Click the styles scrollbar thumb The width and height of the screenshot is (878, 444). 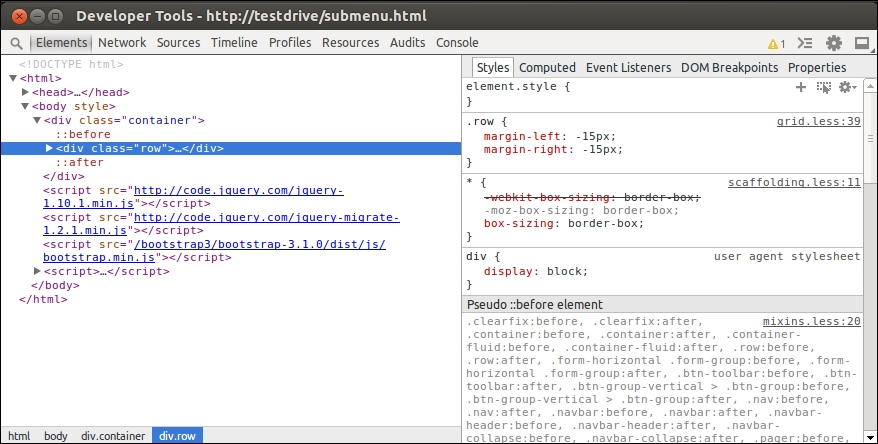coord(870,138)
